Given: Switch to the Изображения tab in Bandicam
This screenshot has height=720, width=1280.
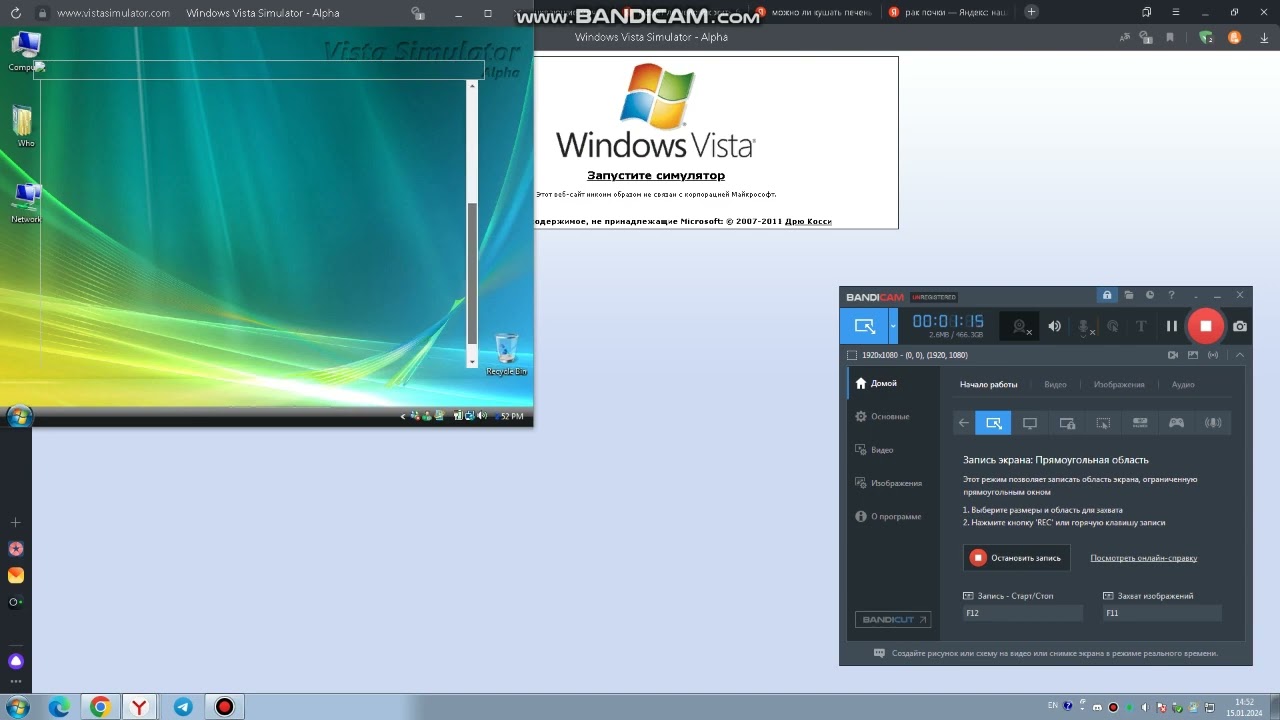Looking at the screenshot, I should [x=1119, y=384].
